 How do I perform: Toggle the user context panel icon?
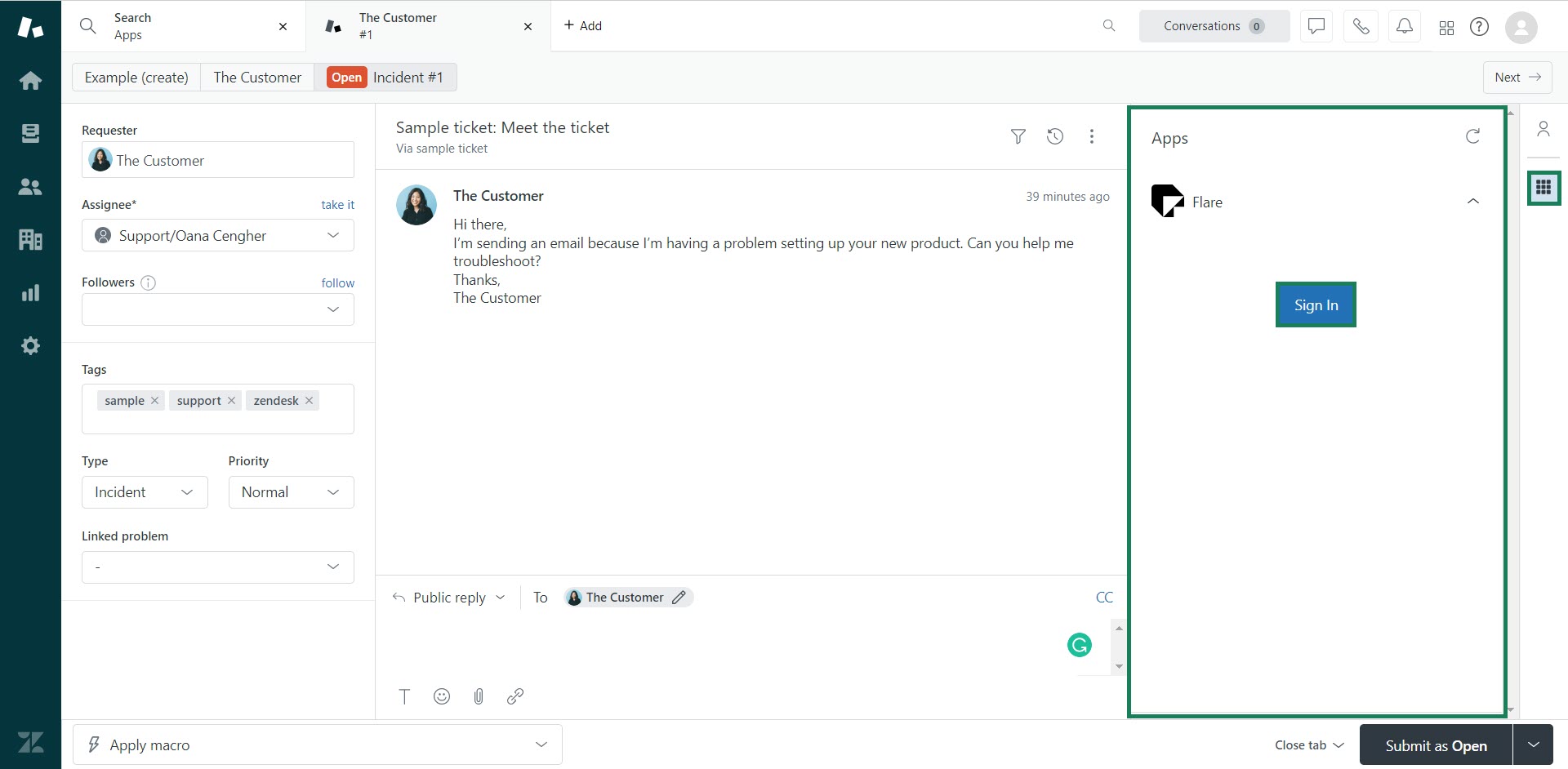1543,129
